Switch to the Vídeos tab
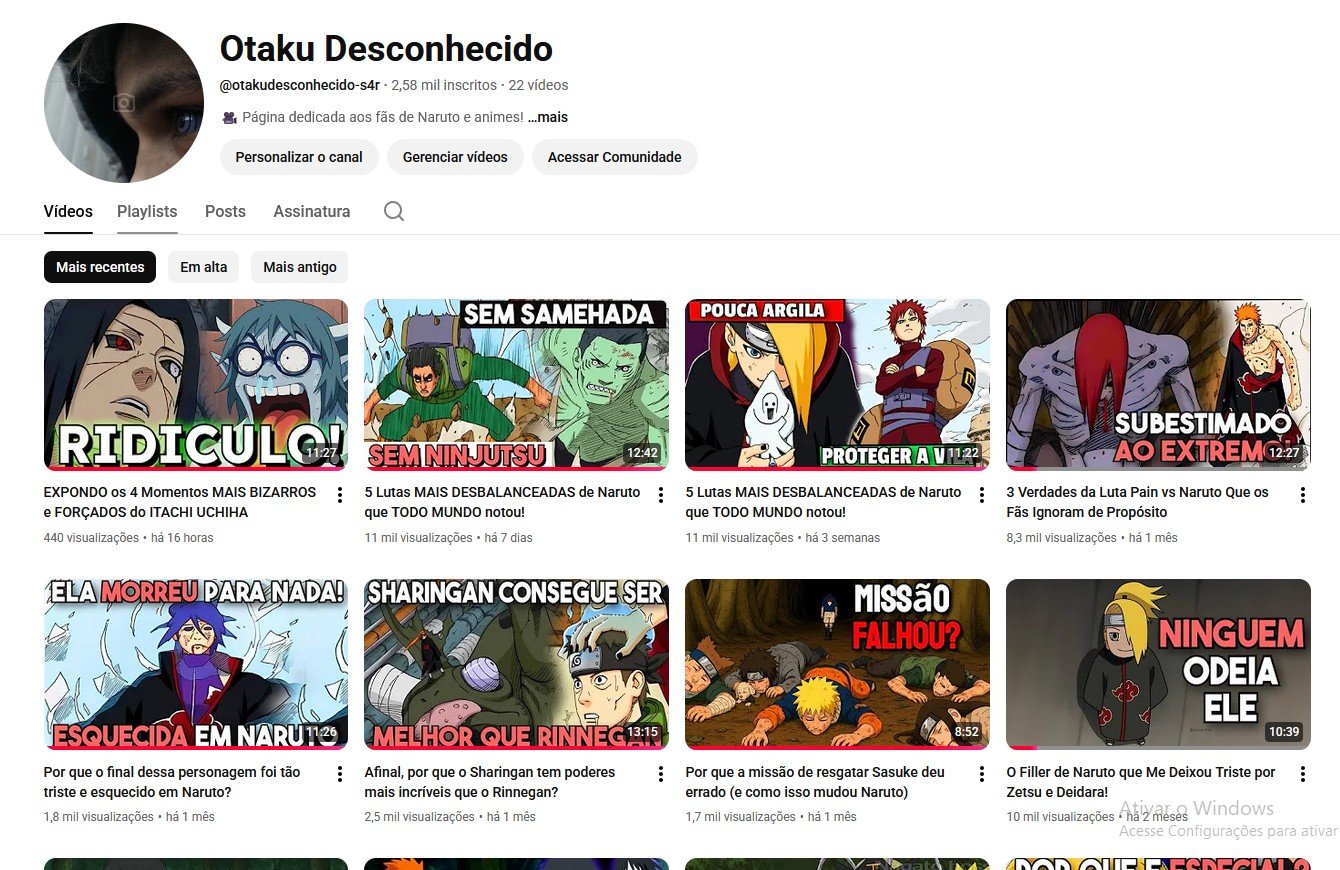The image size is (1340, 870). [68, 211]
